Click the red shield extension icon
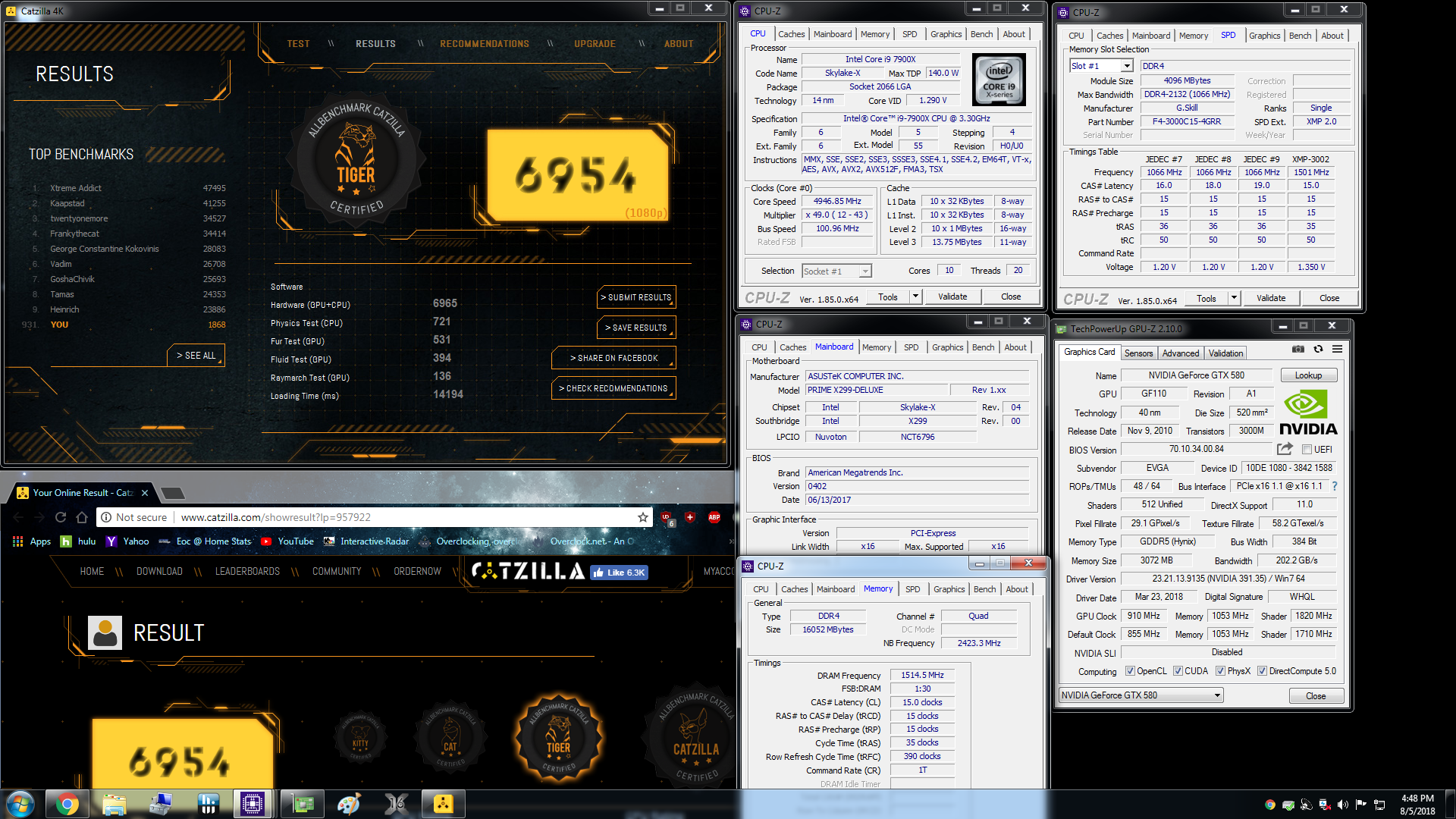Viewport: 1456px width, 819px height. (690, 517)
